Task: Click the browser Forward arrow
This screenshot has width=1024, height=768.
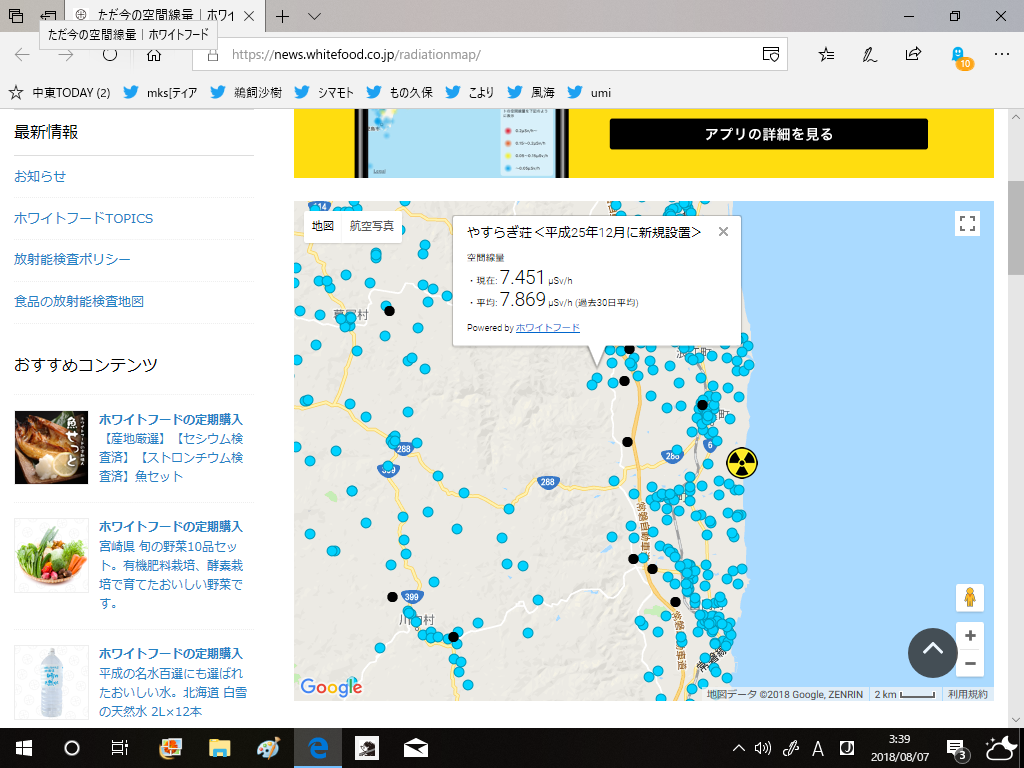Action: [x=66, y=55]
